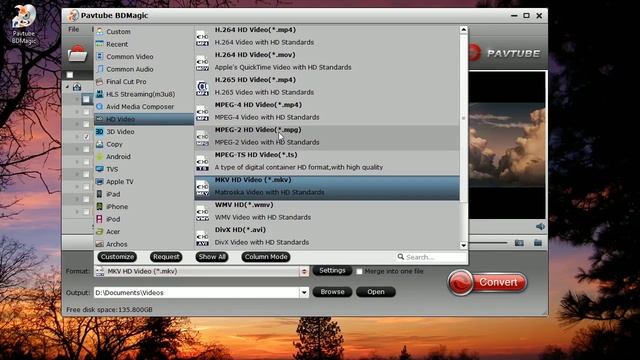Start conversion with Convert button
Image resolution: width=640 pixels, height=360 pixels.
pyautogui.click(x=487, y=282)
